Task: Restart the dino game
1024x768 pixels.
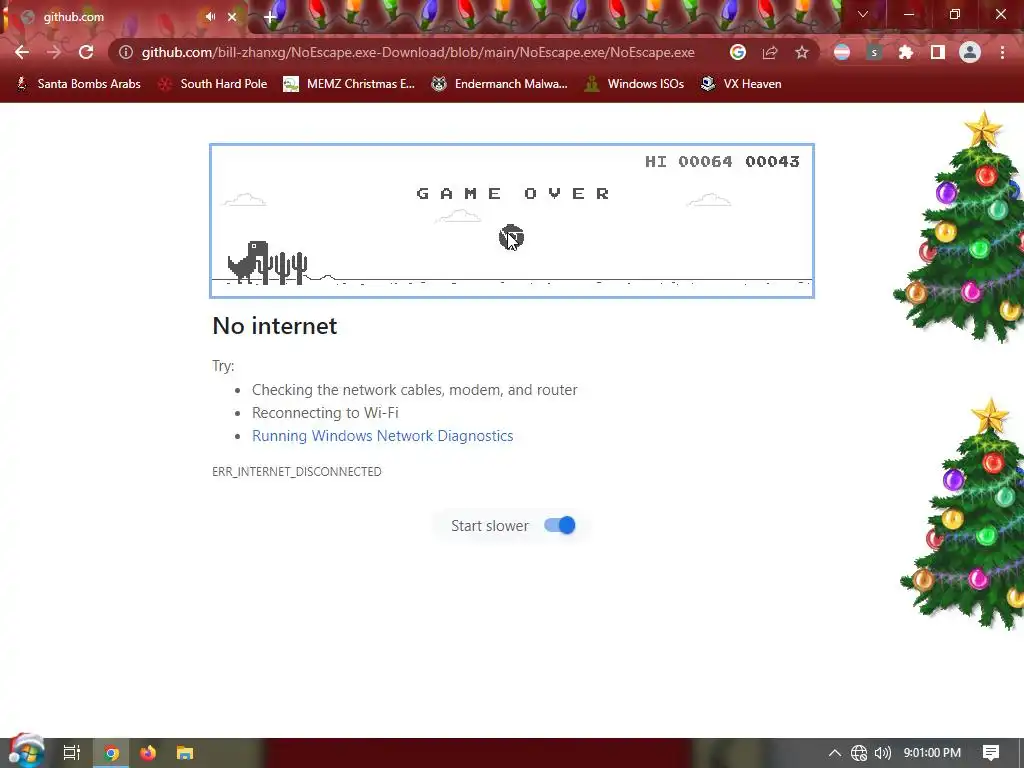Action: point(511,237)
